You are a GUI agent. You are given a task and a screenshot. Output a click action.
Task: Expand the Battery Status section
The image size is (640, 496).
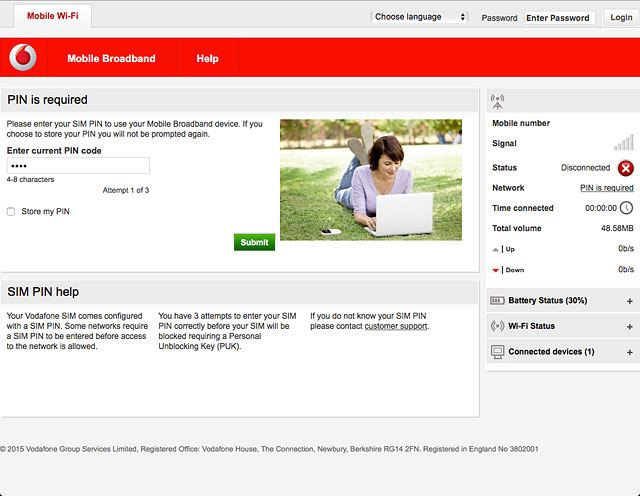coord(629,301)
